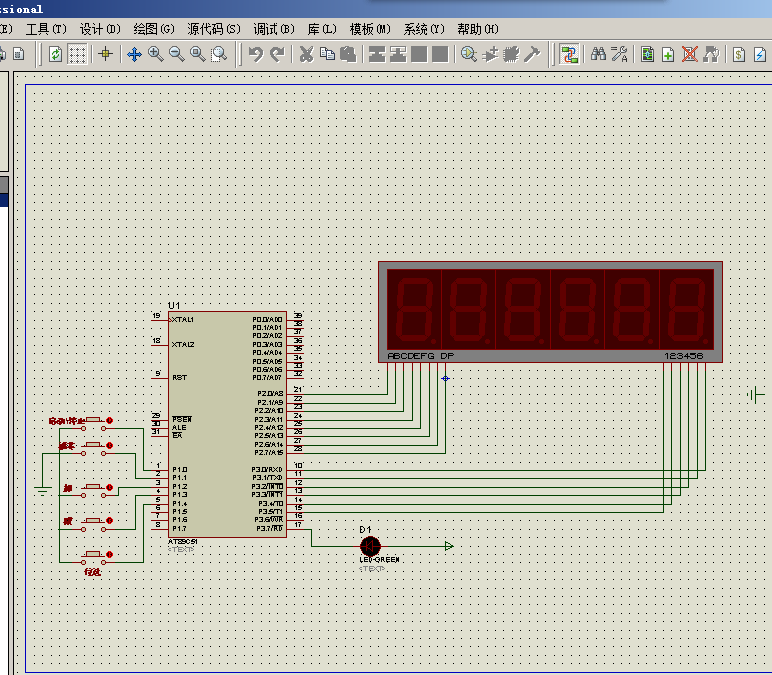Click the "ABCDEFG DP" display pin label
Image resolution: width=772 pixels, height=675 pixels.
(x=420, y=356)
